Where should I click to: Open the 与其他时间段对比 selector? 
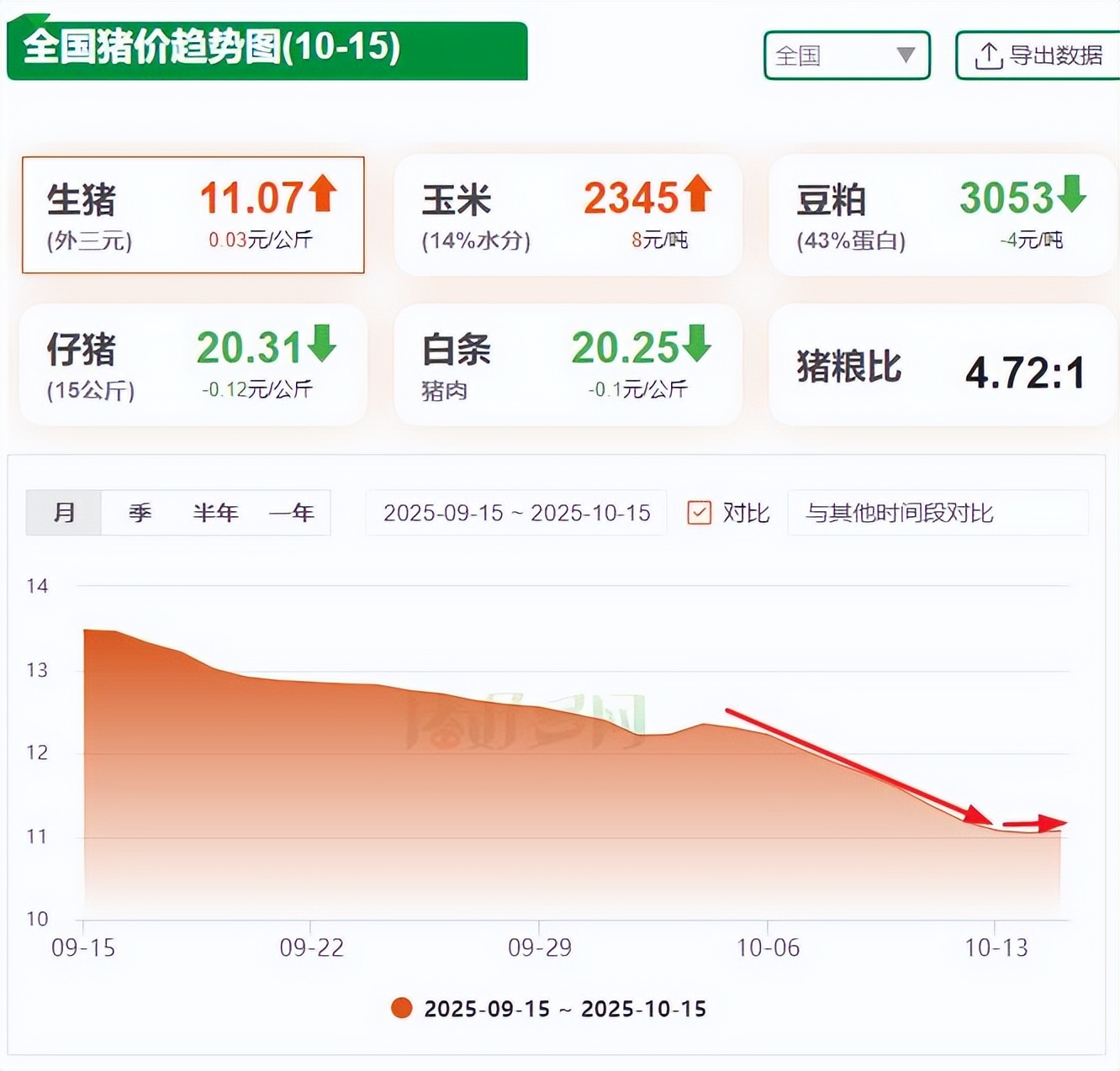[937, 513]
